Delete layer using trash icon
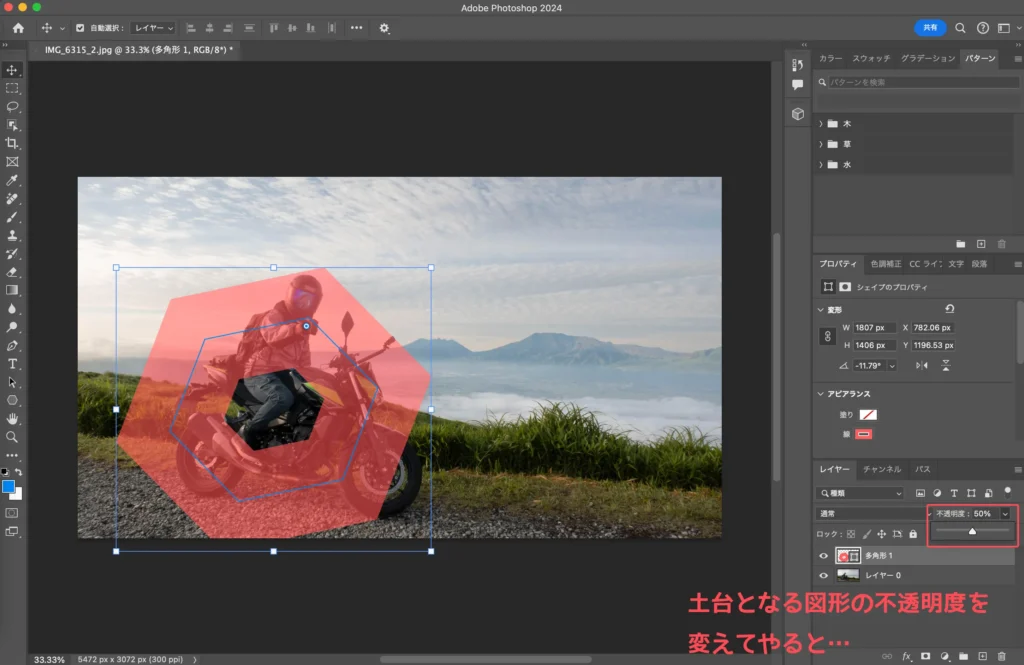This screenshot has width=1024, height=665. (x=1001, y=656)
